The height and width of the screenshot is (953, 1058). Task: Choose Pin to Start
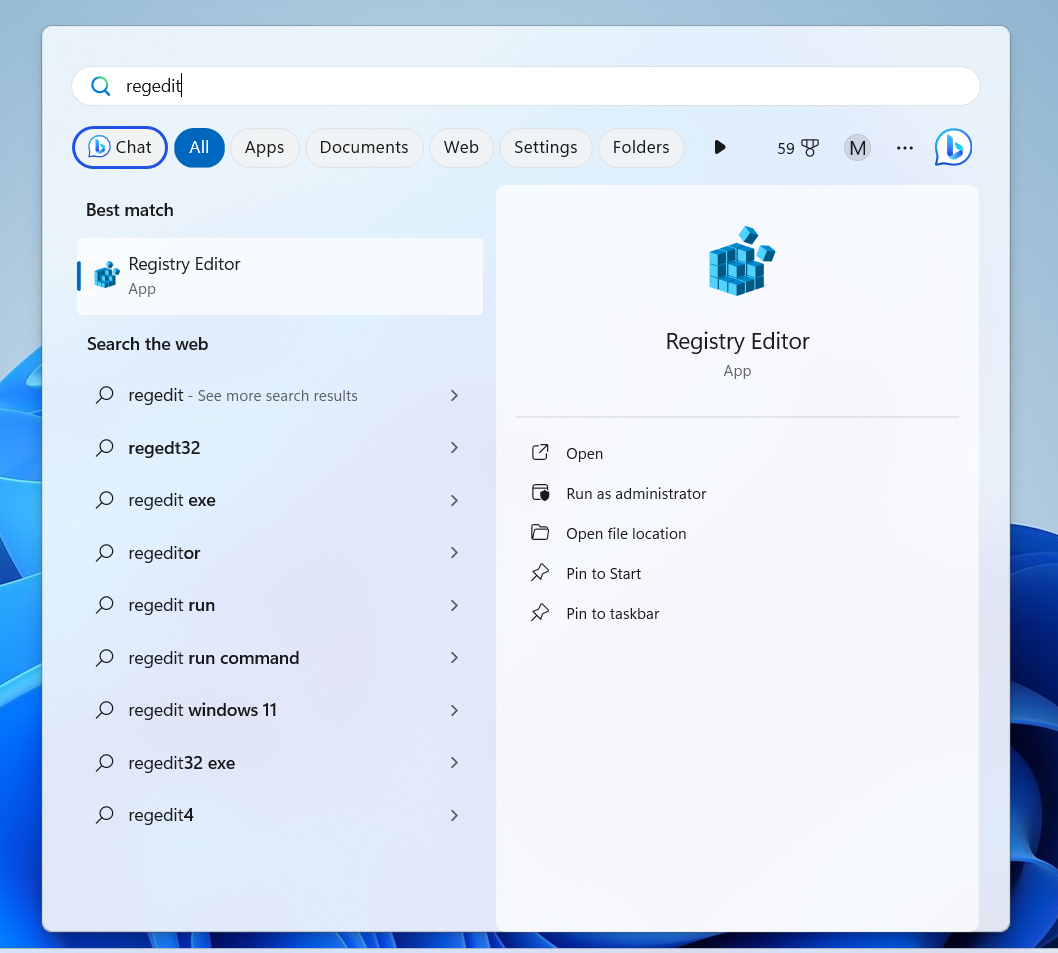603,574
